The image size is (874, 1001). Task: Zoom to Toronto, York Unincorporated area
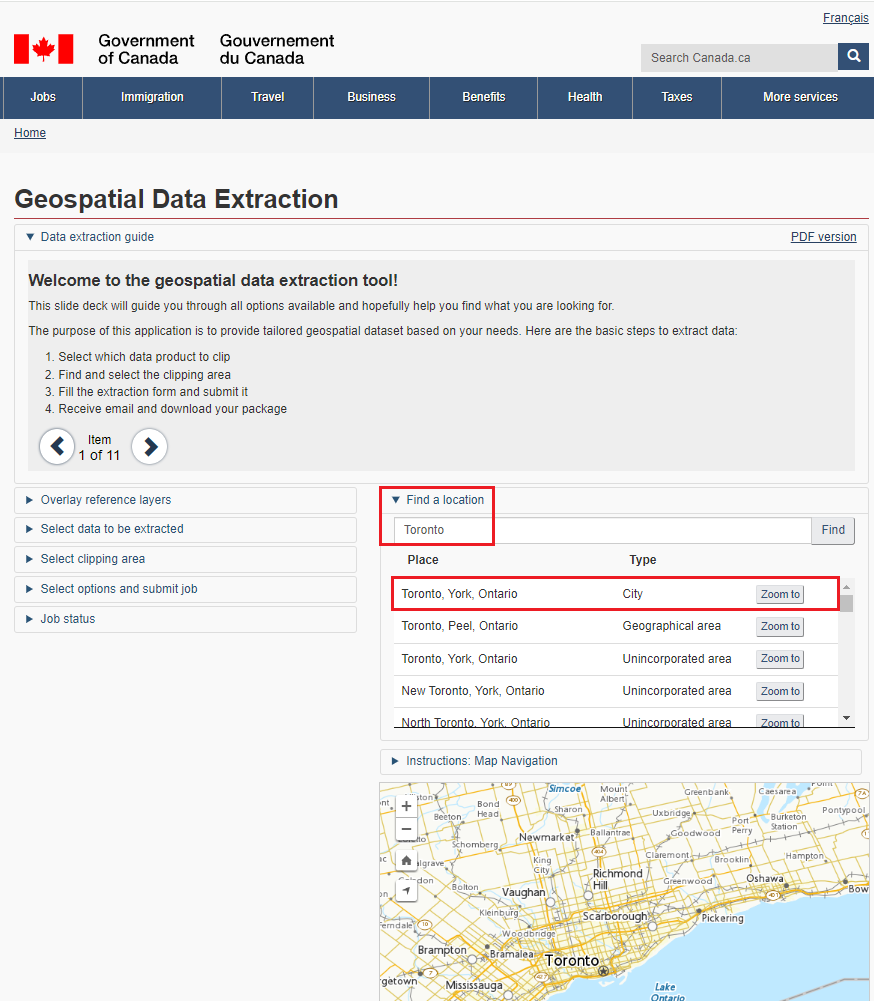pos(780,658)
